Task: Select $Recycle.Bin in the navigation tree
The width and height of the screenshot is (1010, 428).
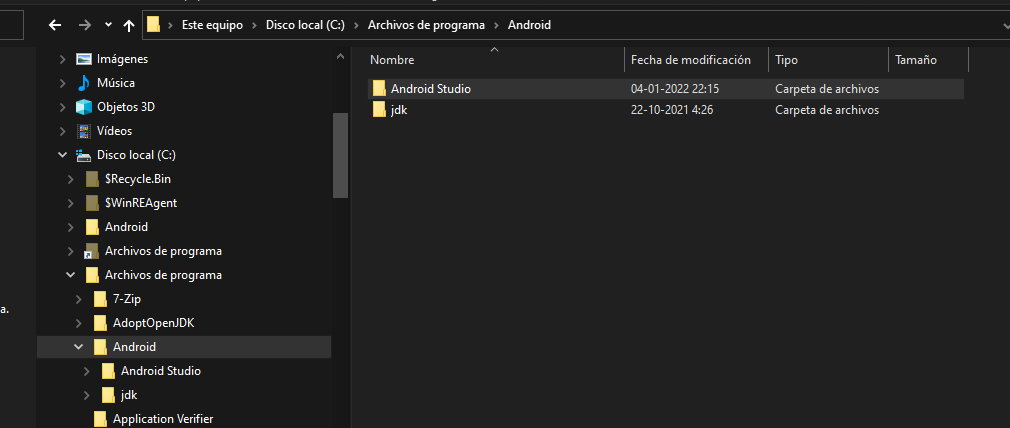Action: point(138,179)
